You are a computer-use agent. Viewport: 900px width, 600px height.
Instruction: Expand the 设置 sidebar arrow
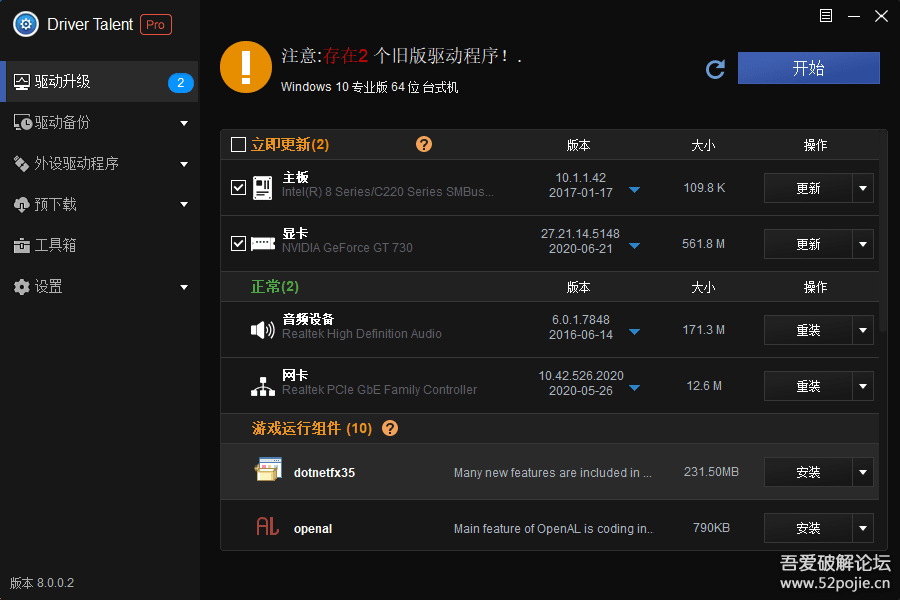[x=184, y=287]
